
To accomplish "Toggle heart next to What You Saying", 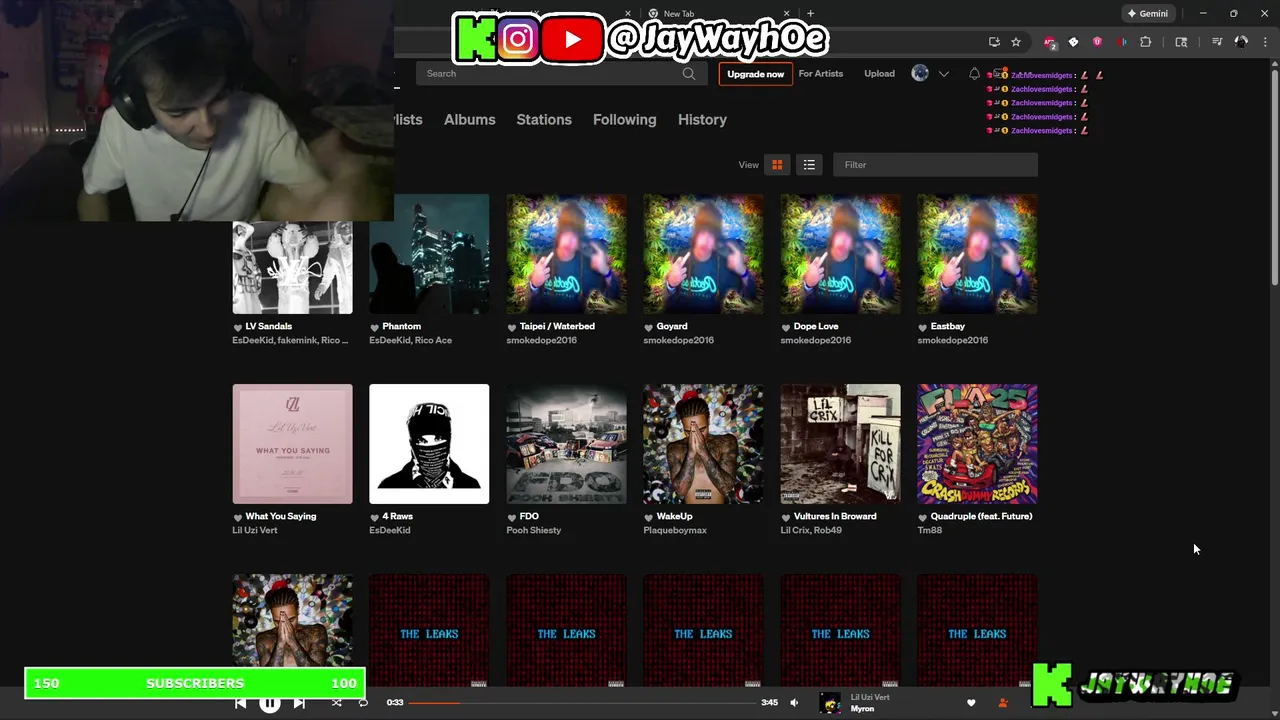I will point(238,517).
